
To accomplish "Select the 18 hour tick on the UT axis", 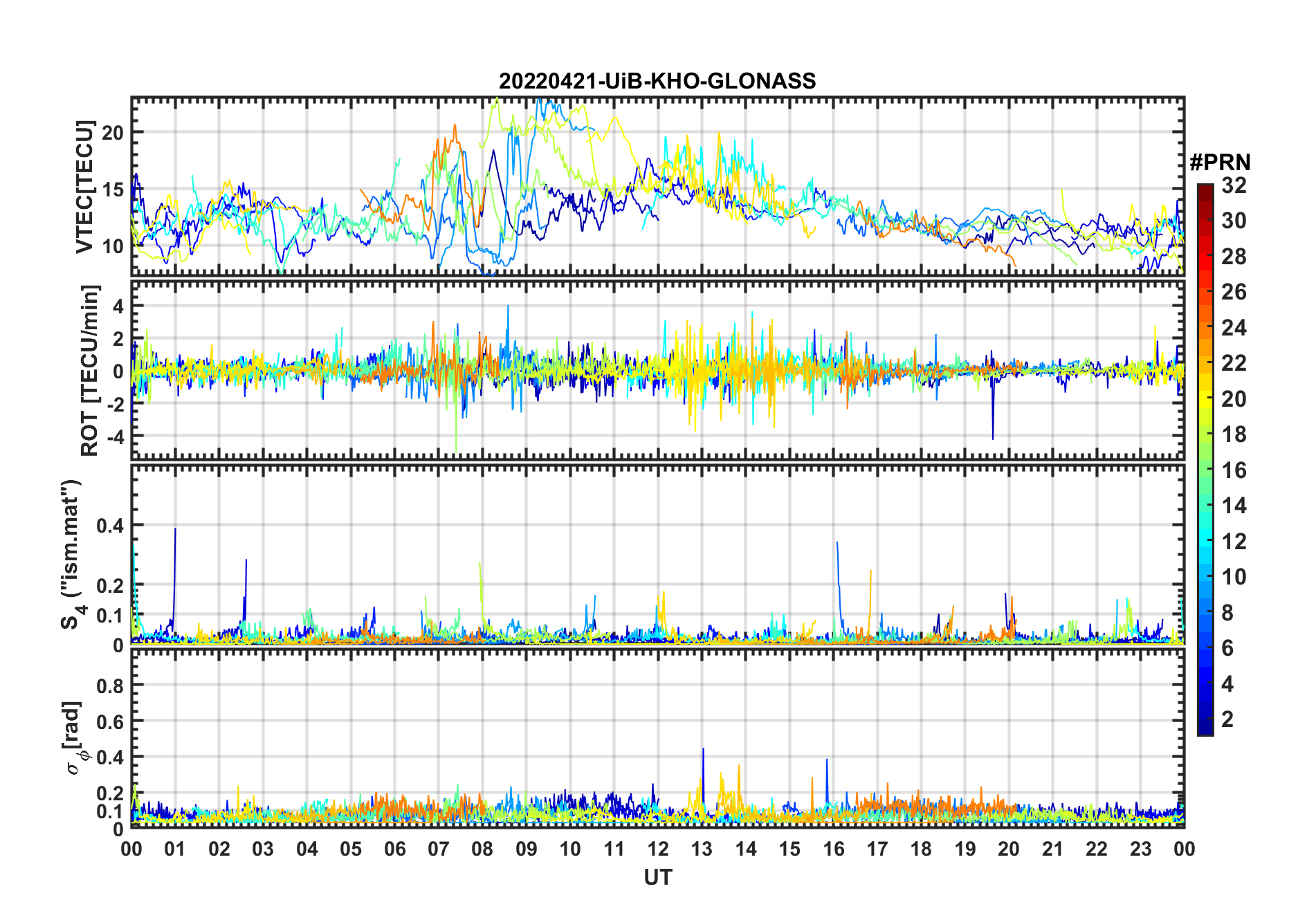I will (921, 849).
